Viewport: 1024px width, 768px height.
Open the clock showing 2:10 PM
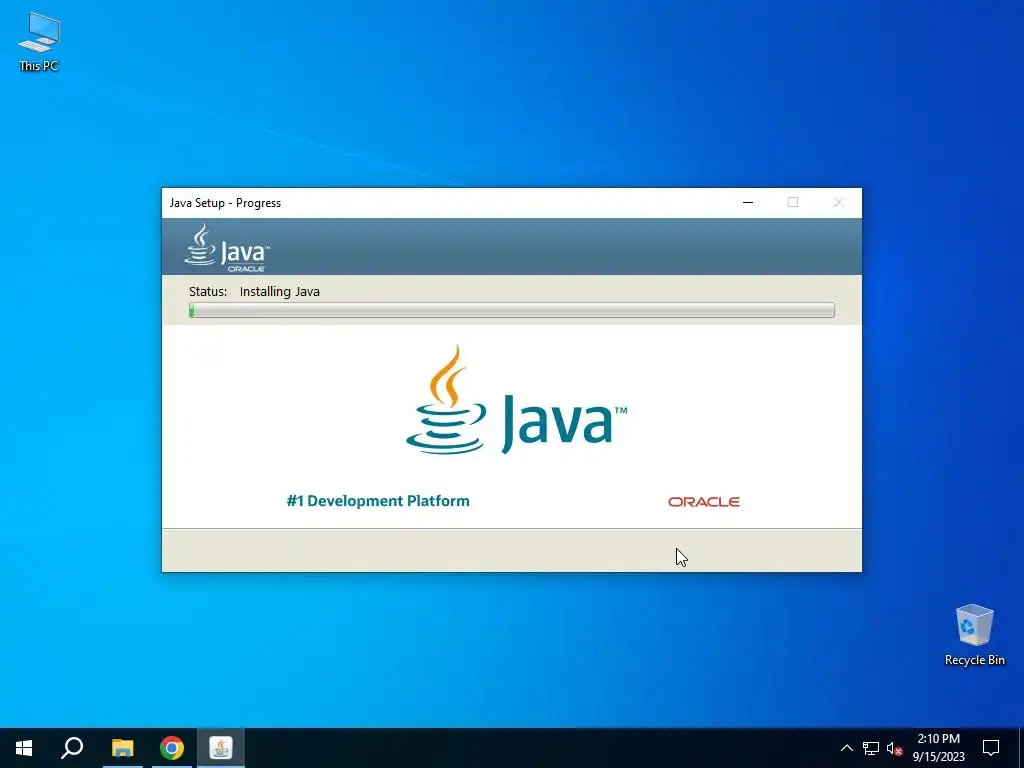coord(938,748)
